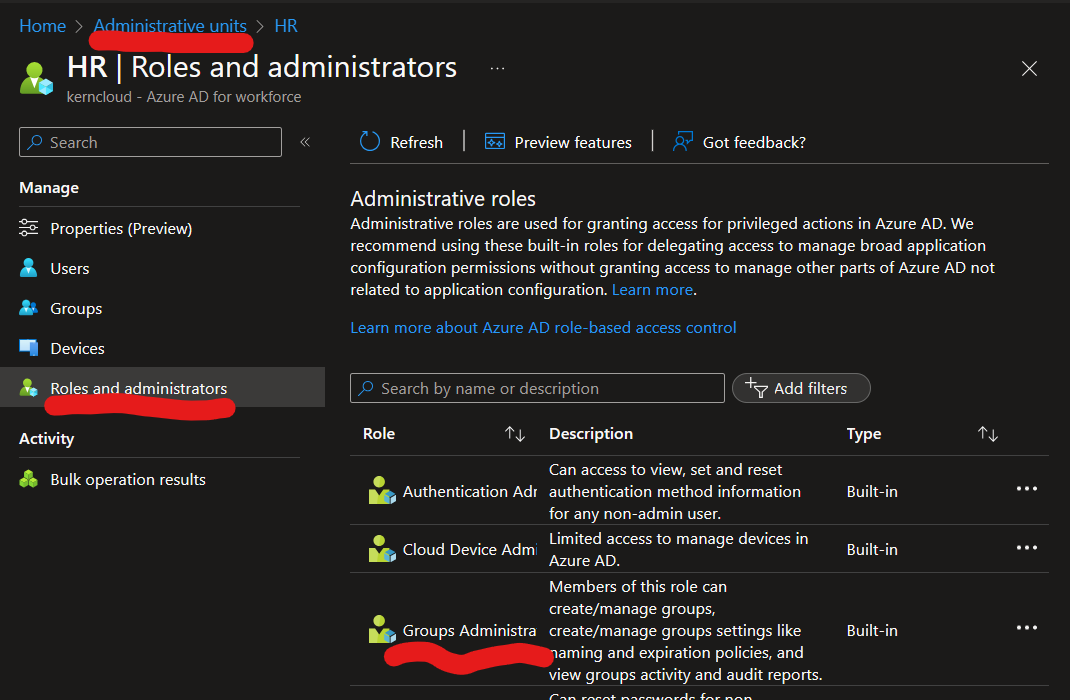The image size is (1070, 700).
Task: Click the Roles and administrators sidebar icon
Action: pos(29,388)
